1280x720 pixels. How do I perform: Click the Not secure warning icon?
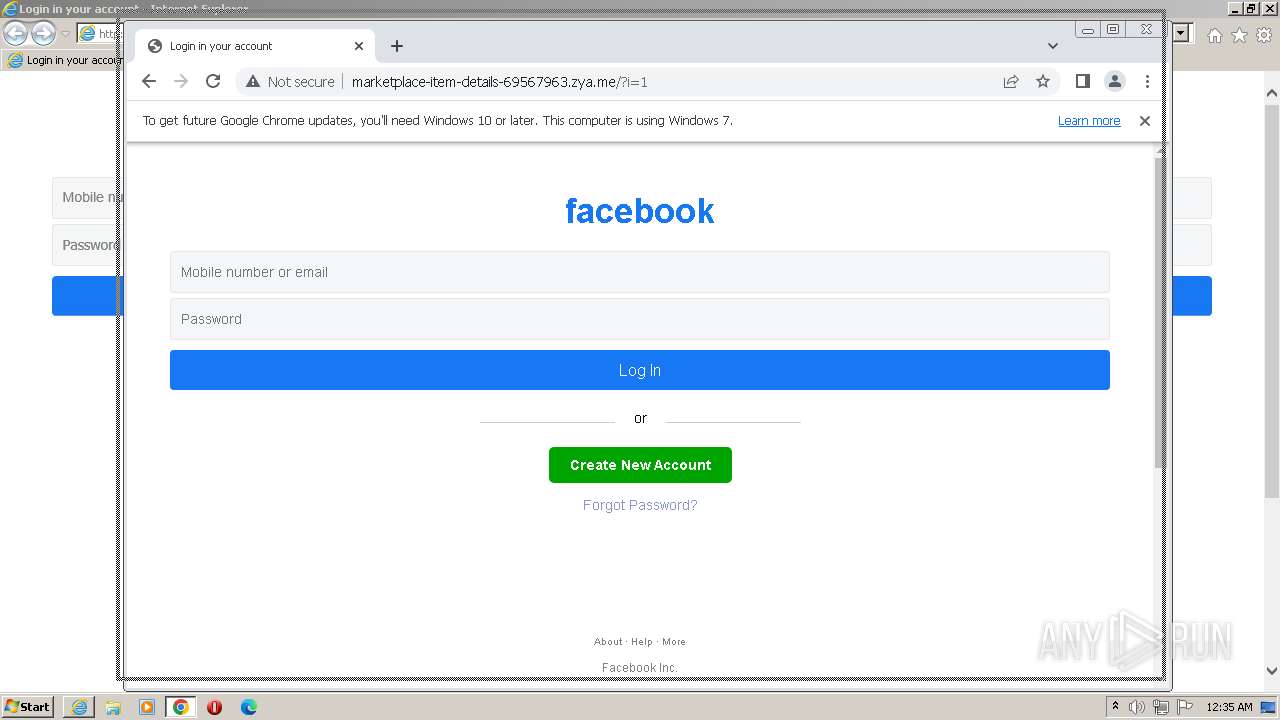(x=253, y=82)
